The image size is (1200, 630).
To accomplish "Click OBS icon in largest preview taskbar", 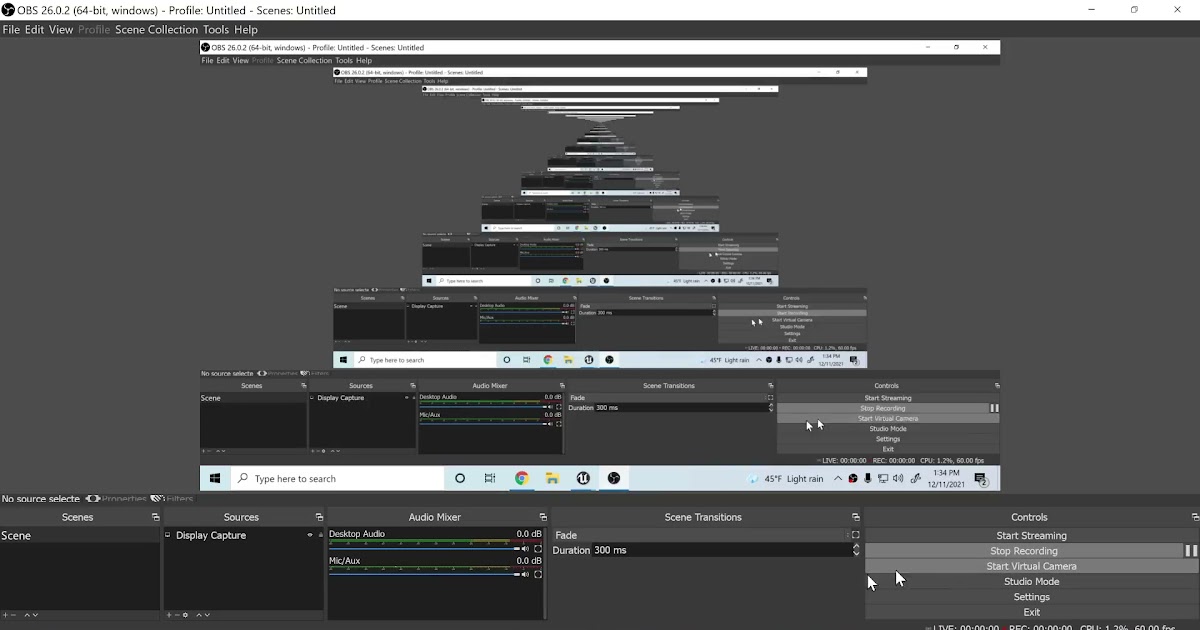I will coord(614,479).
